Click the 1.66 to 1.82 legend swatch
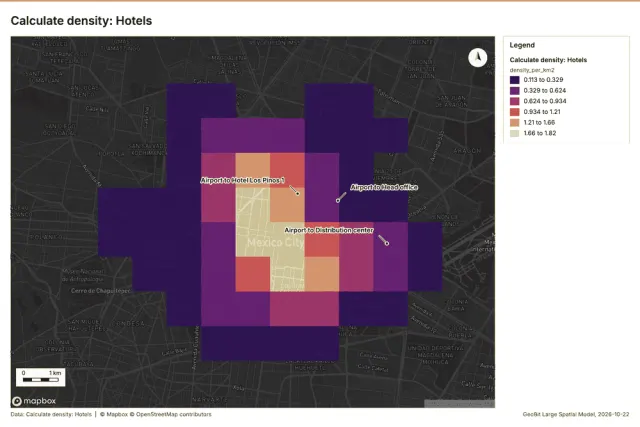Screen dimensions: 640x427 point(515,133)
